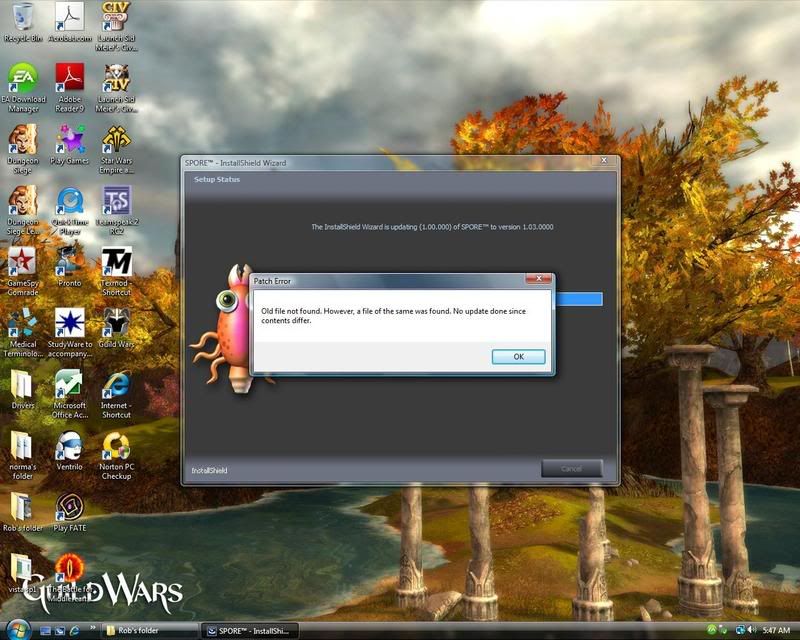Select the Teamspeak 2 RC2 icon
The height and width of the screenshot is (640, 800).
[117, 210]
